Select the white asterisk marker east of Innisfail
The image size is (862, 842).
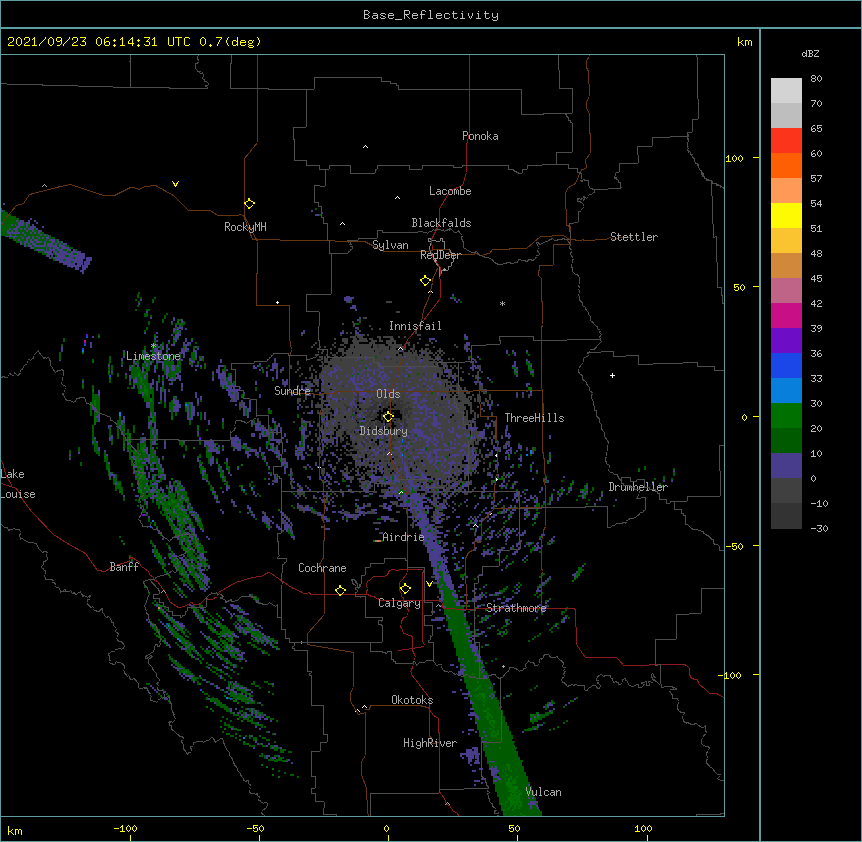(502, 303)
